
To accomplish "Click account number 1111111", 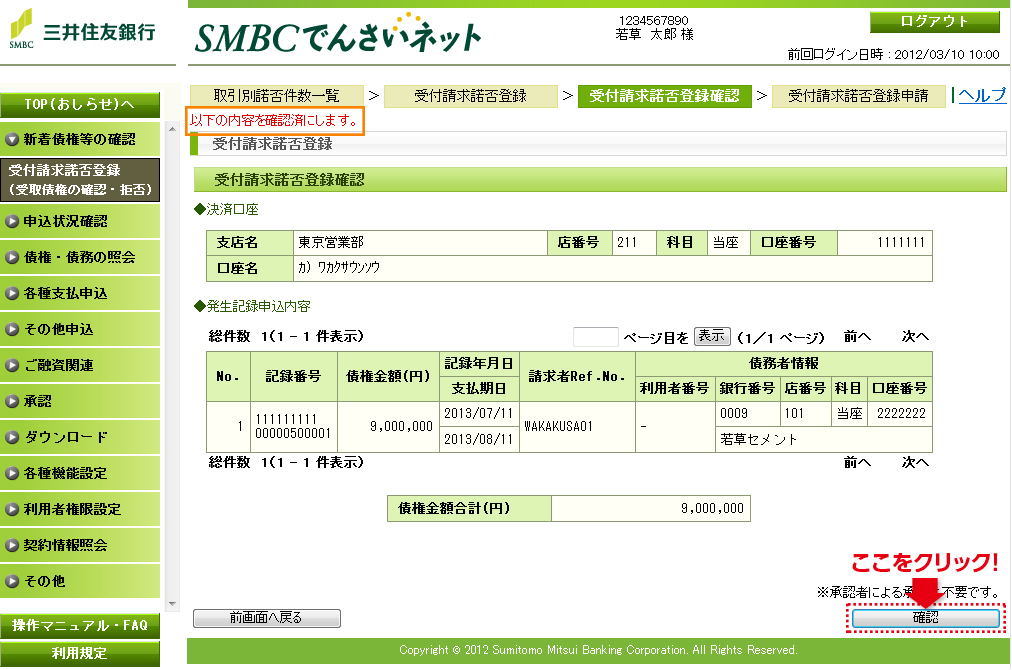I will point(901,243).
